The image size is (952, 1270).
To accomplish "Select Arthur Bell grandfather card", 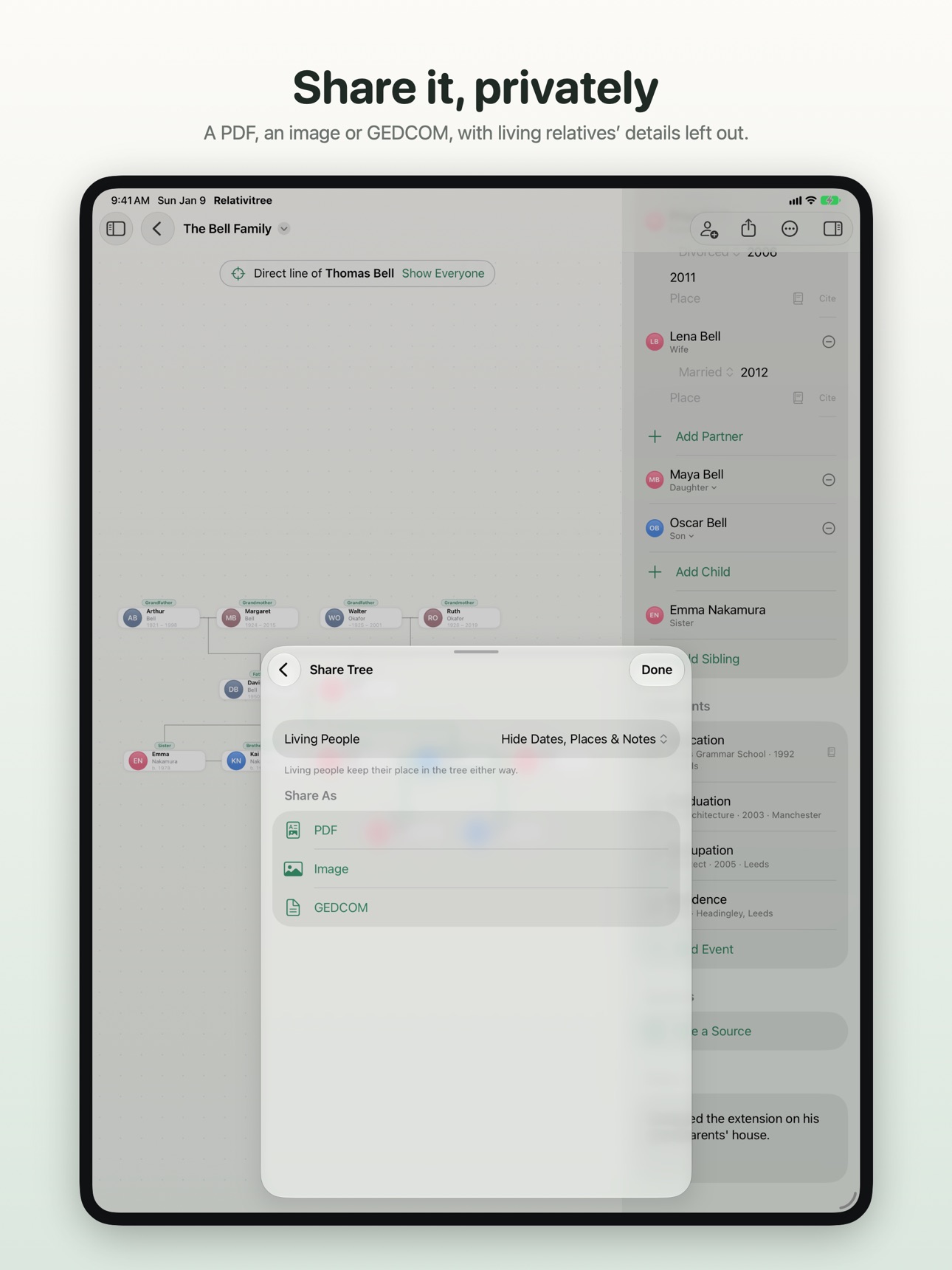I will [160, 617].
